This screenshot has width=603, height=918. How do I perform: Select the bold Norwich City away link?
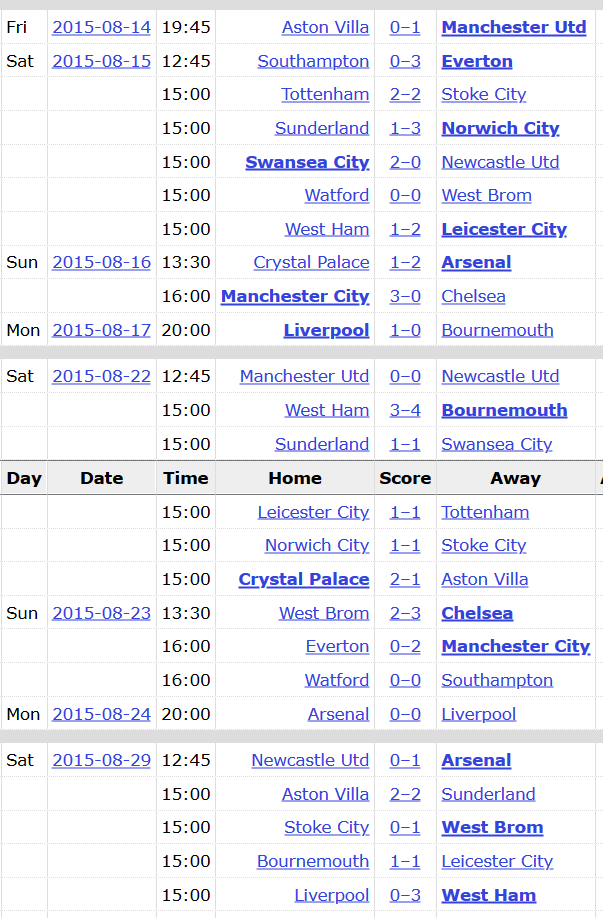(501, 128)
